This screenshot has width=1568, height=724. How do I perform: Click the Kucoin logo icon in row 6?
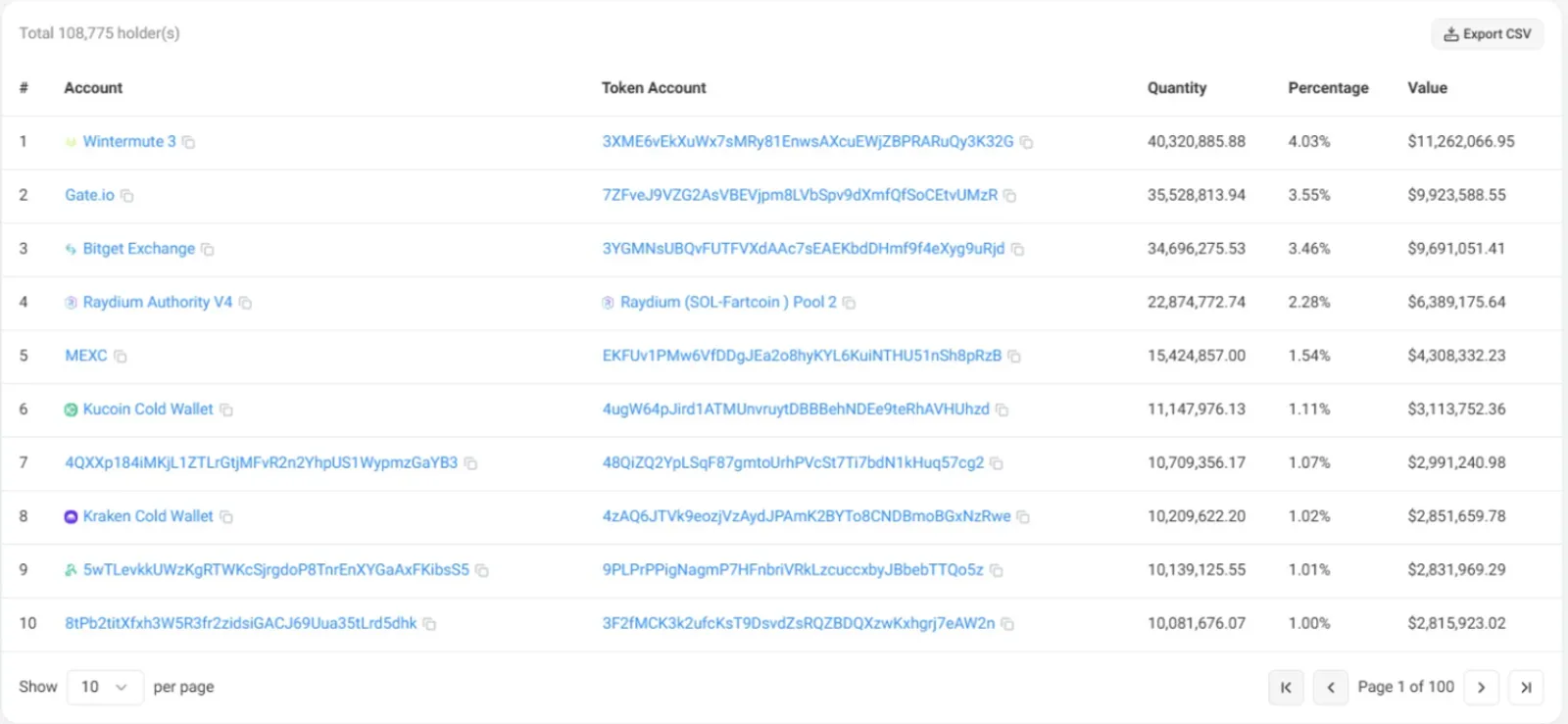71,410
